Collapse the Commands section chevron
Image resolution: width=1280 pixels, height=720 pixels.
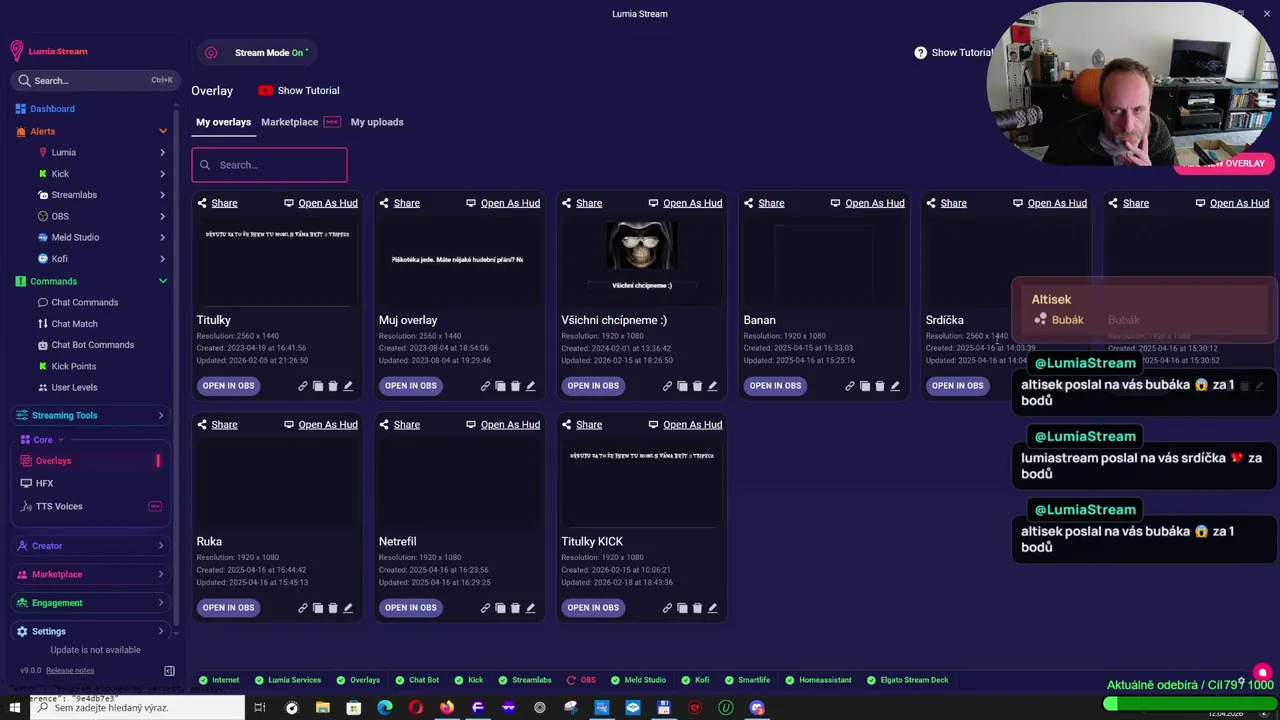click(x=163, y=281)
